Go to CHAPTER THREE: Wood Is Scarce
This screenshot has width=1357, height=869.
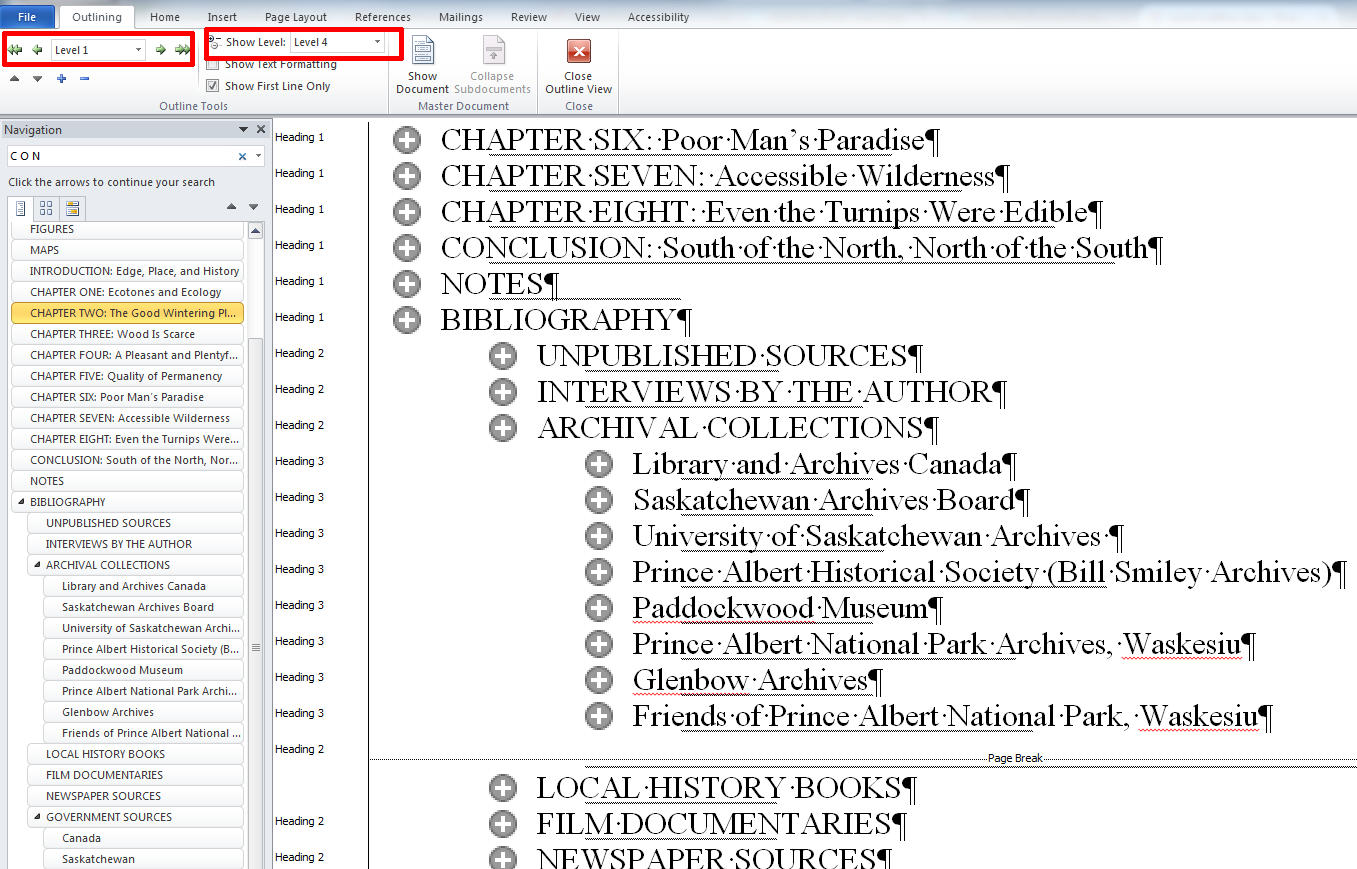128,334
